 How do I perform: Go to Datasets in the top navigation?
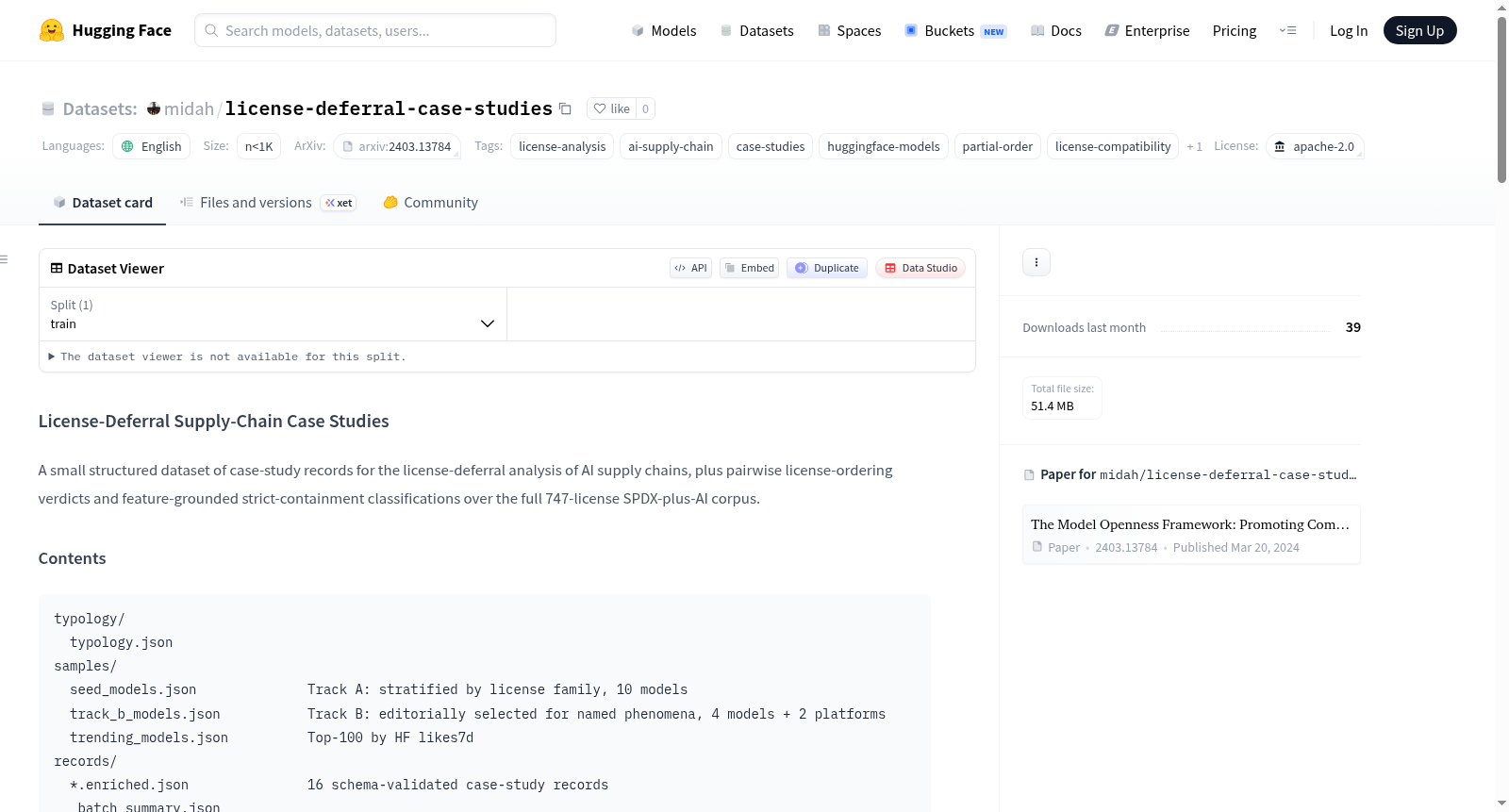point(756,30)
